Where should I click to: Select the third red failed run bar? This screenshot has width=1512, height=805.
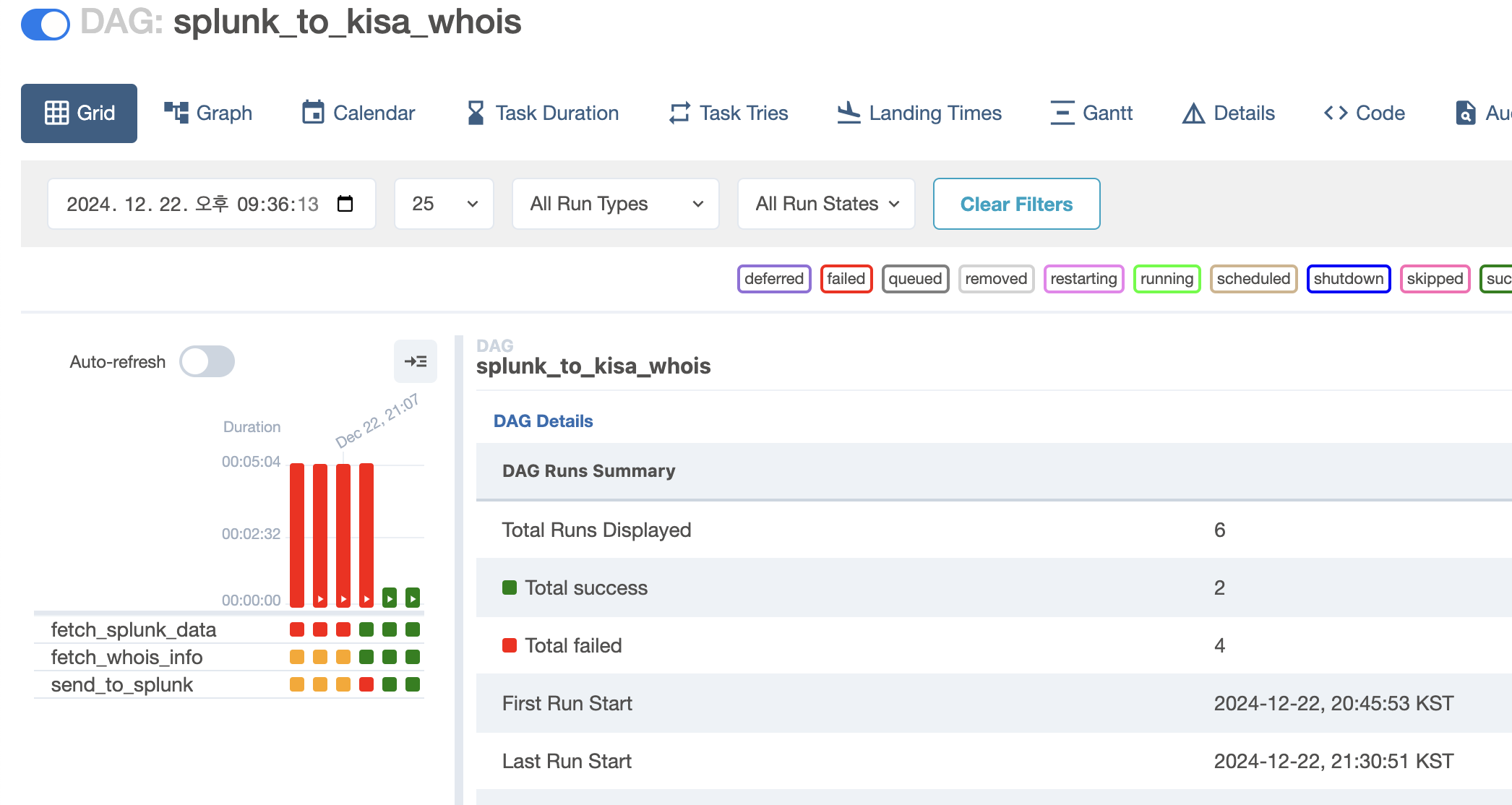343,535
